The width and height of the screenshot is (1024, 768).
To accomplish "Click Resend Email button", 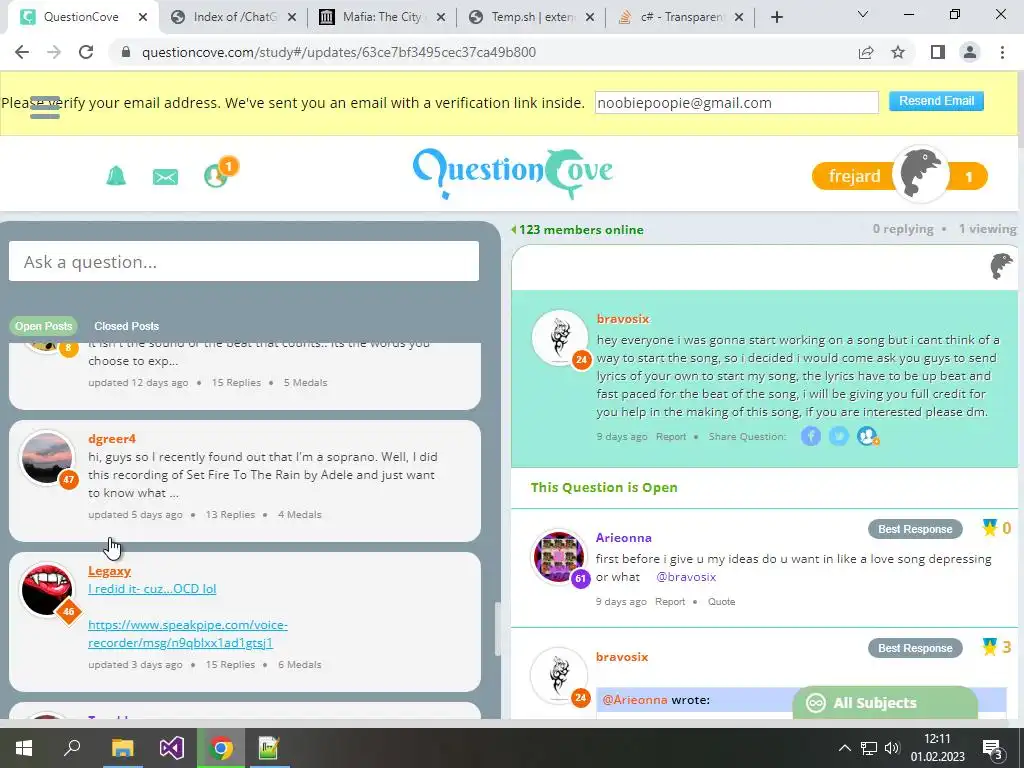I will (x=936, y=101).
